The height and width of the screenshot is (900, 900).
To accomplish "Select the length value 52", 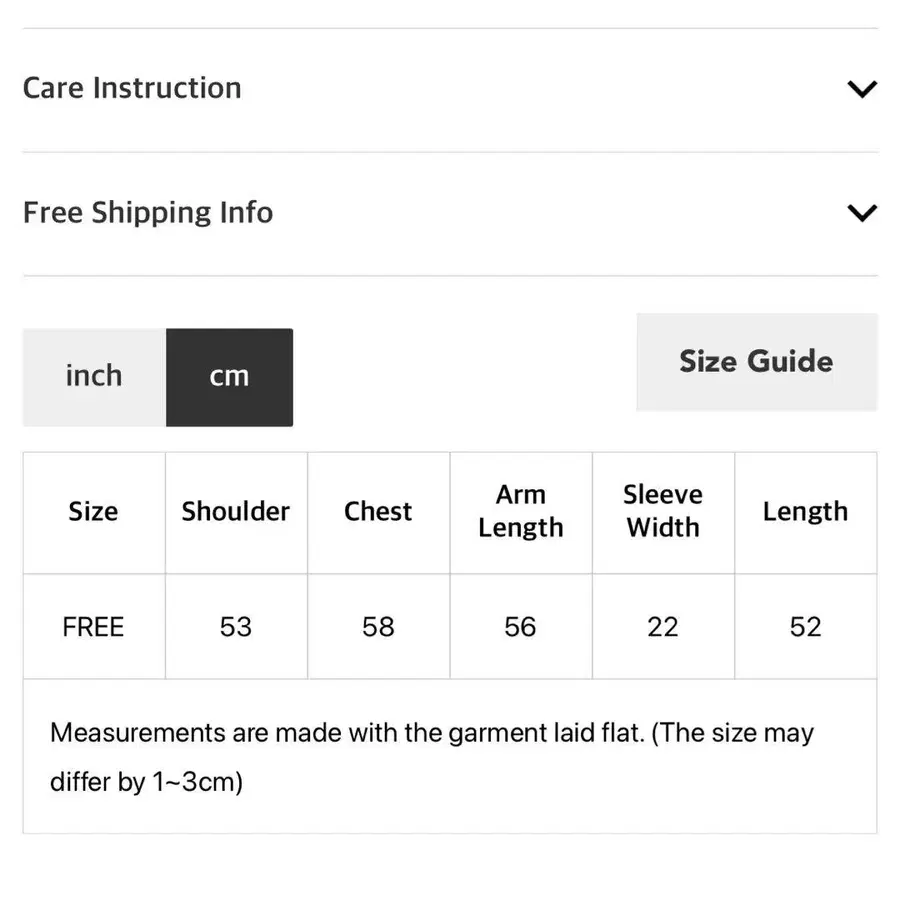I will tap(805, 627).
